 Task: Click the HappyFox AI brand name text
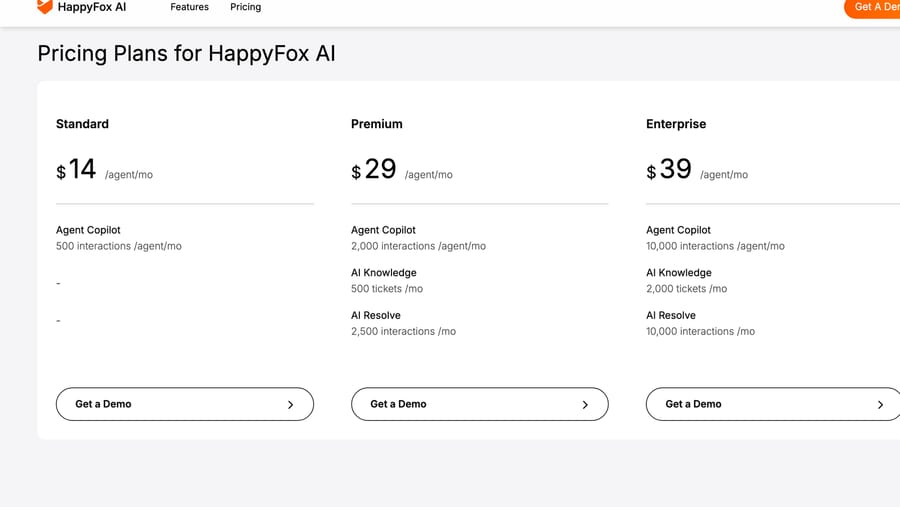[92, 7]
